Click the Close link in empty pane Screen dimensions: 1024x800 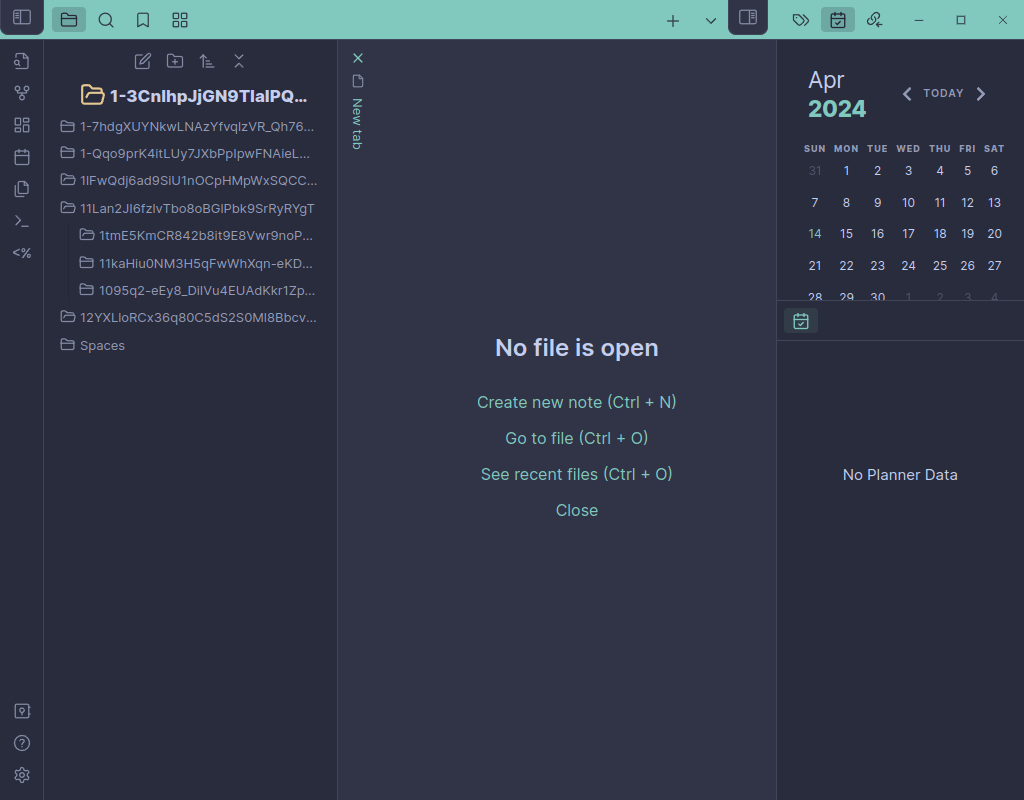(576, 510)
